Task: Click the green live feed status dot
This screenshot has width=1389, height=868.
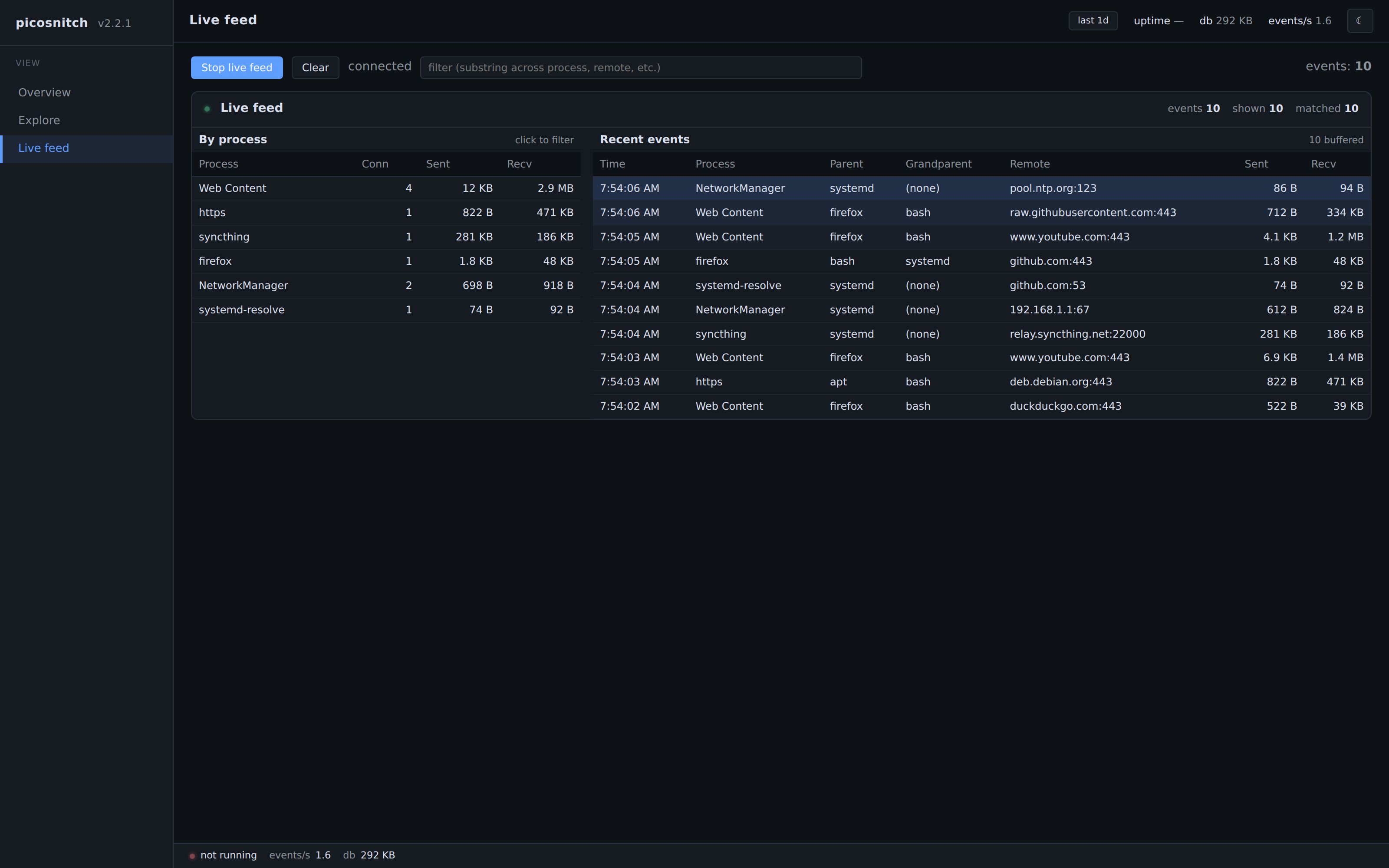Action: tap(207, 108)
